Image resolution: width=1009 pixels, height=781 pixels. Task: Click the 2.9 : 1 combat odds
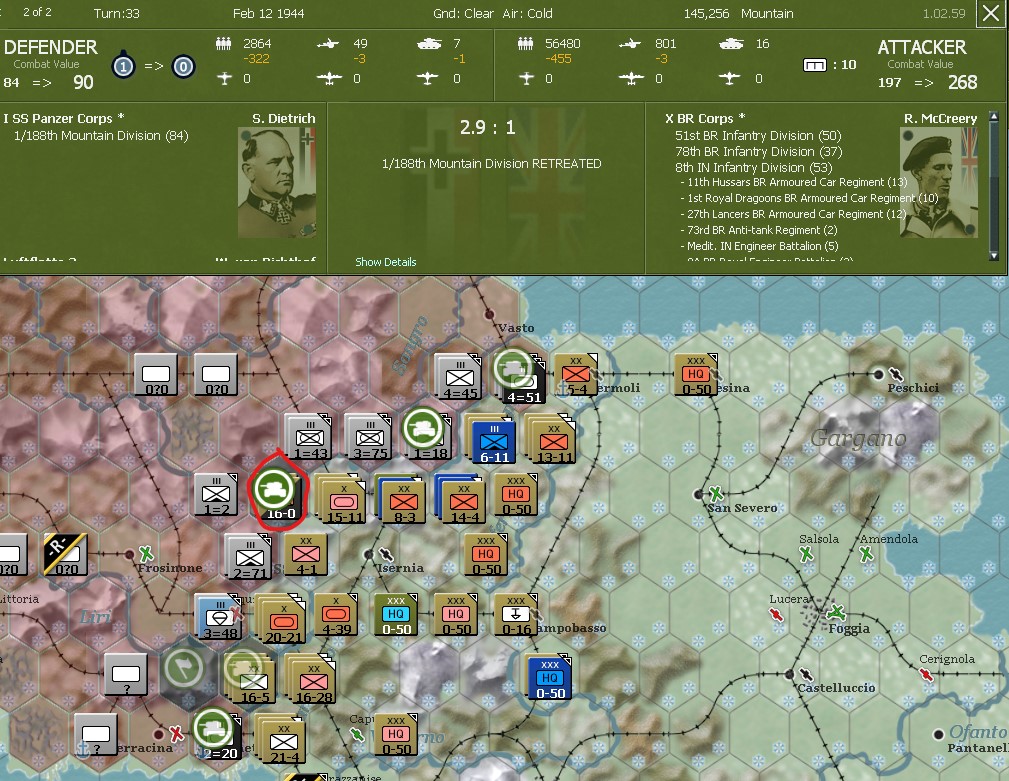click(x=487, y=127)
